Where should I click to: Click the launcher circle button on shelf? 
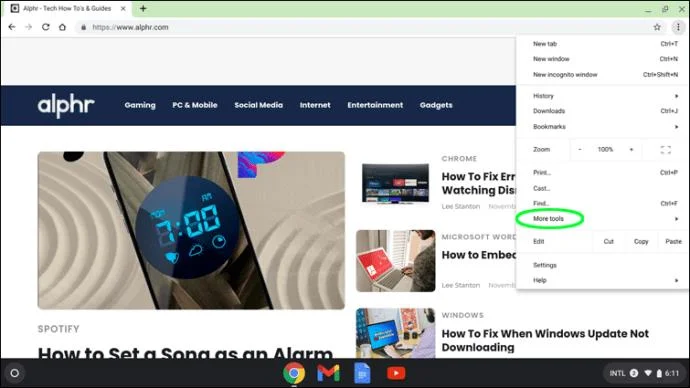click(x=15, y=373)
